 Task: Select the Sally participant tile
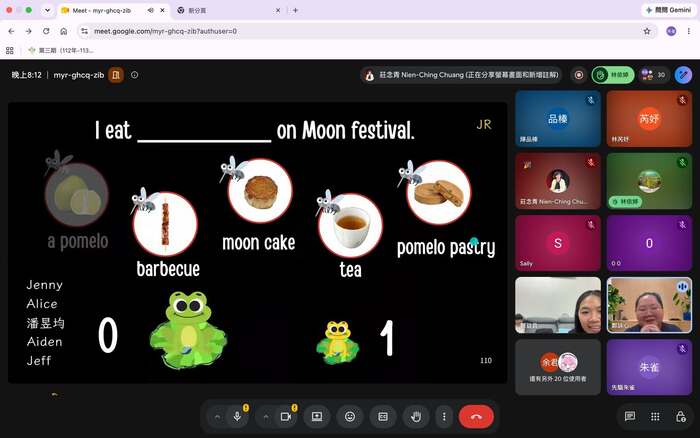[x=558, y=243]
